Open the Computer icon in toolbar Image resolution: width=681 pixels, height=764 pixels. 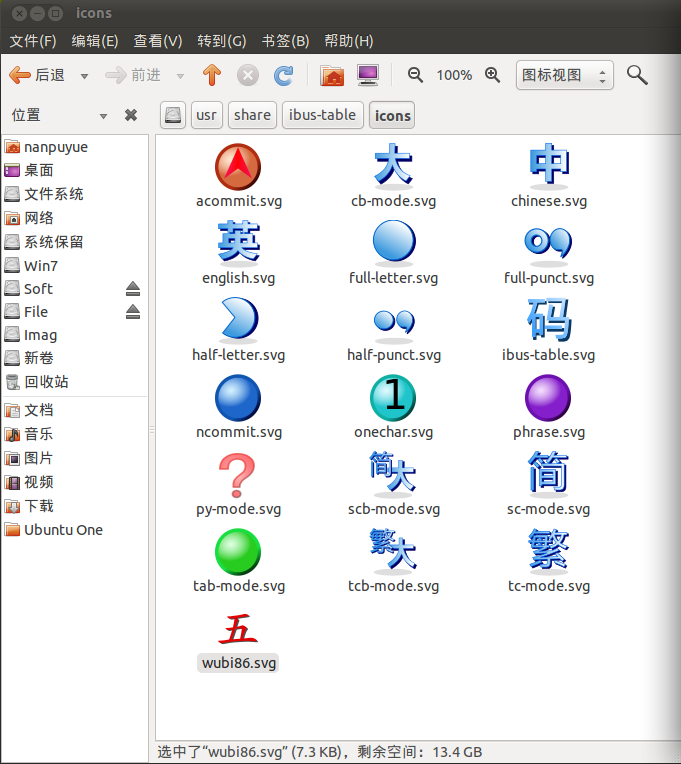[x=368, y=76]
